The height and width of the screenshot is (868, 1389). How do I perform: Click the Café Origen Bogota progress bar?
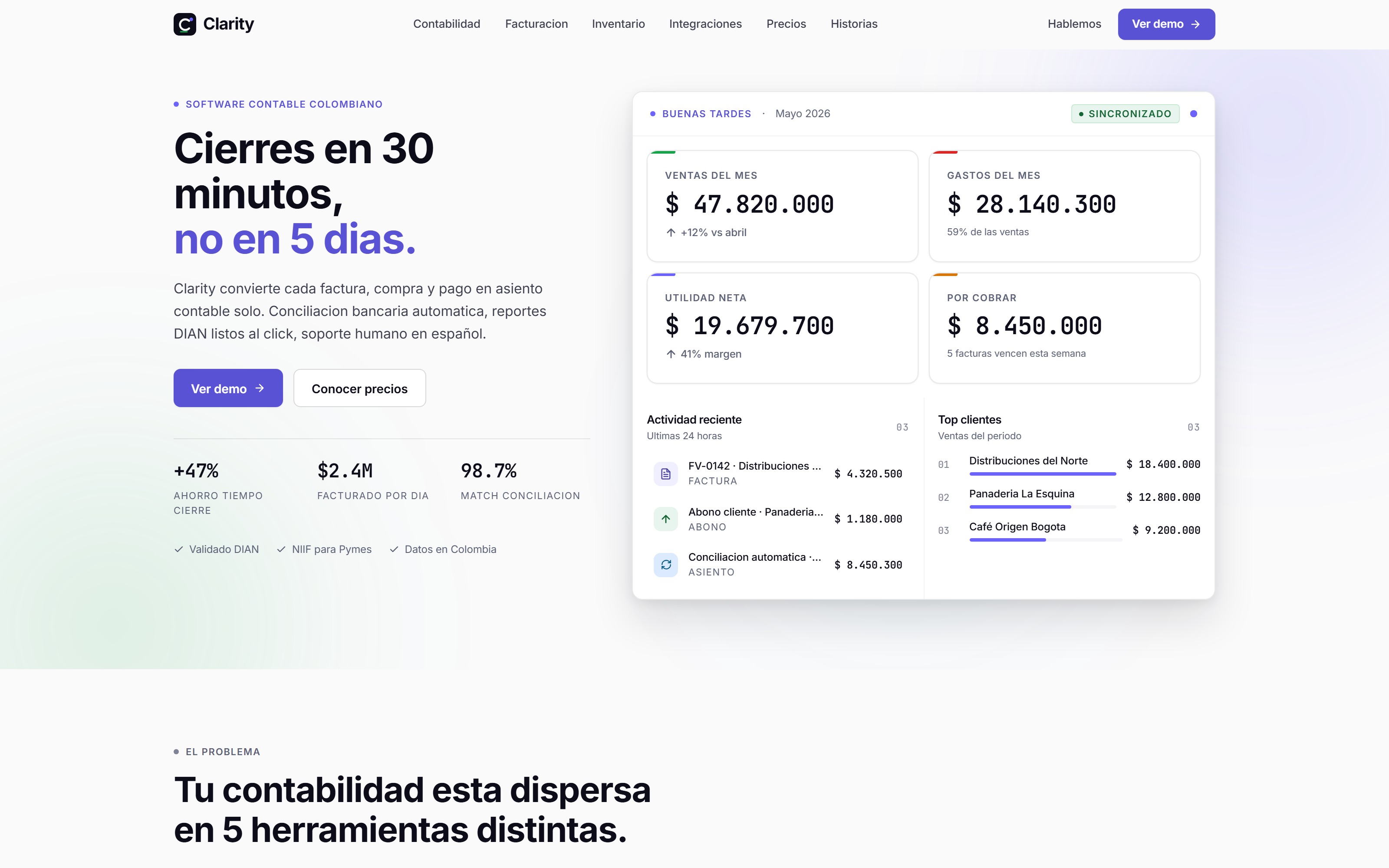click(x=1045, y=540)
